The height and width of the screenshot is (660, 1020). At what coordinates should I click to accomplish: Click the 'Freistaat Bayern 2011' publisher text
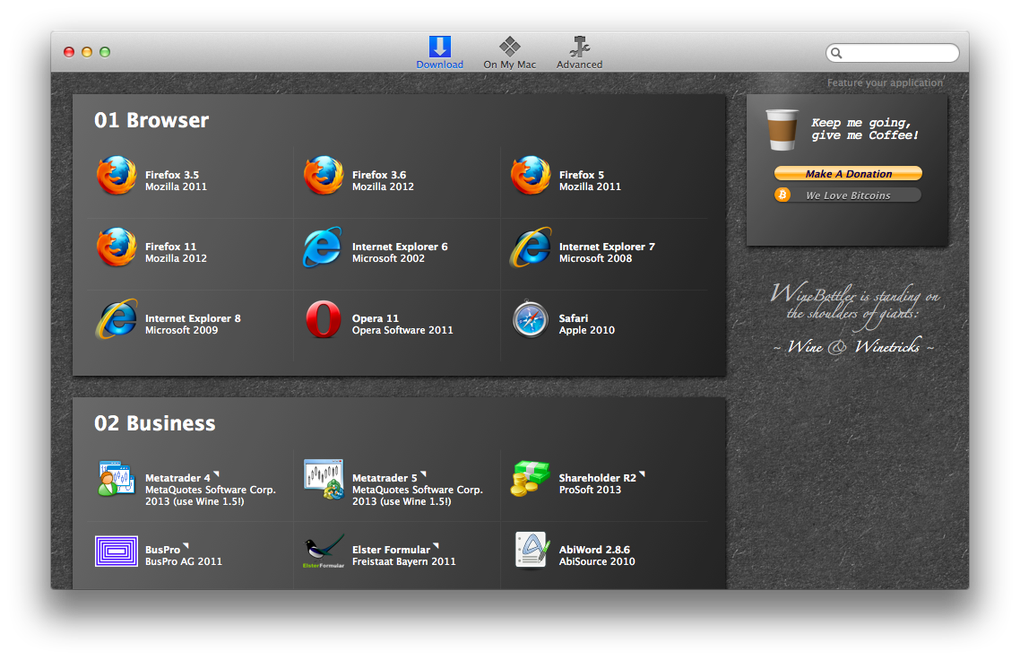403,561
